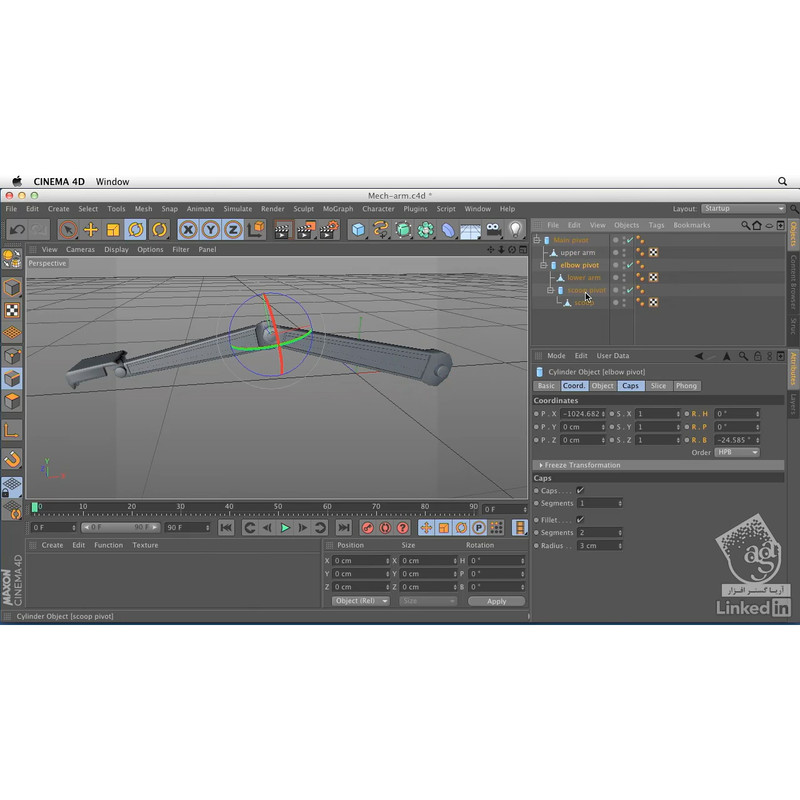The height and width of the screenshot is (800, 800).
Task: Open the Object (Rel) dropdown
Action: coord(361,601)
